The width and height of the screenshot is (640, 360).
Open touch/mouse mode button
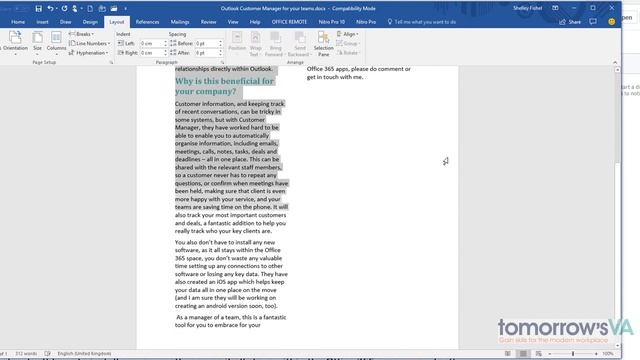tap(75, 8)
